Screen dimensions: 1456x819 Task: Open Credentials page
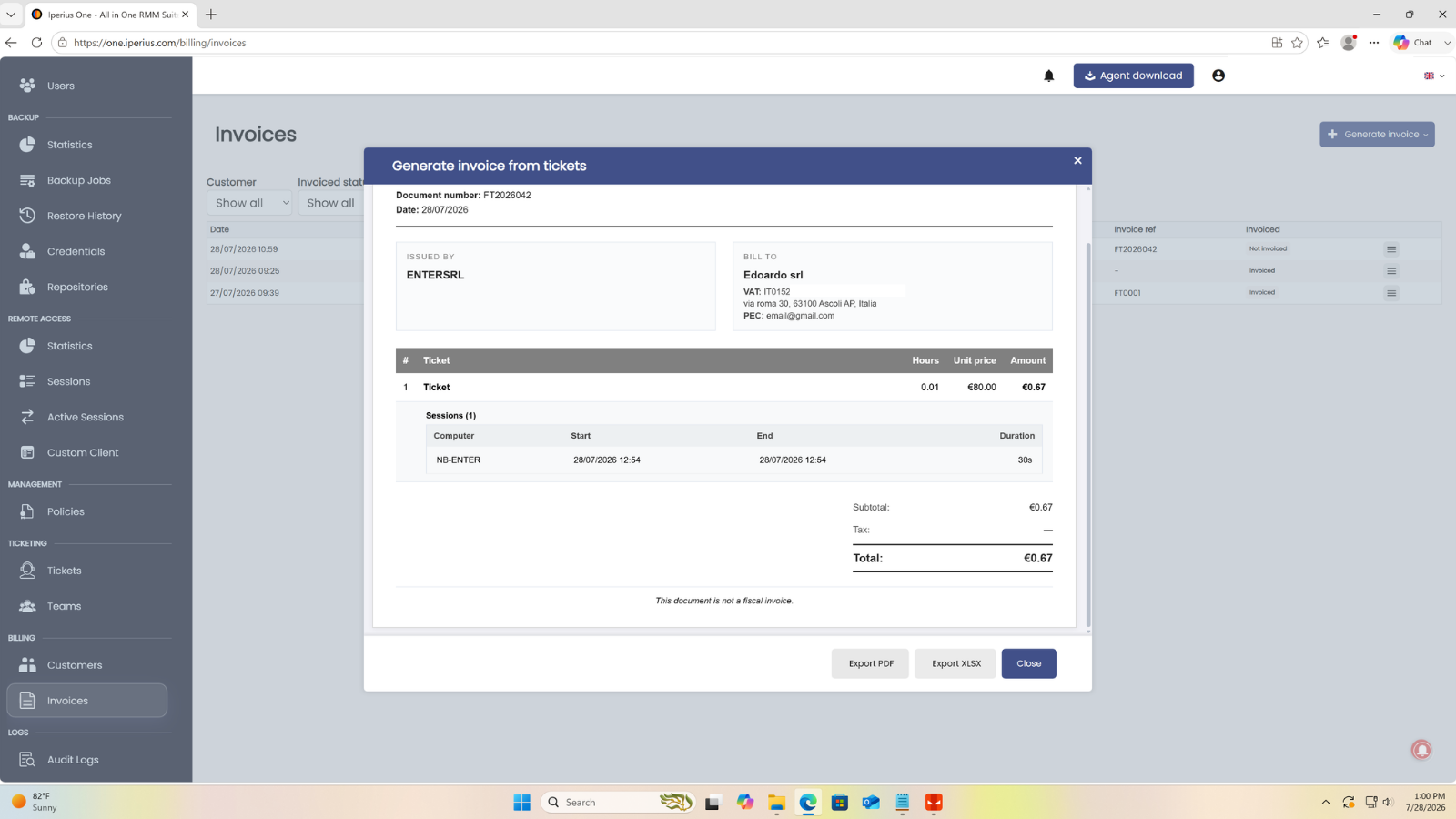(76, 251)
